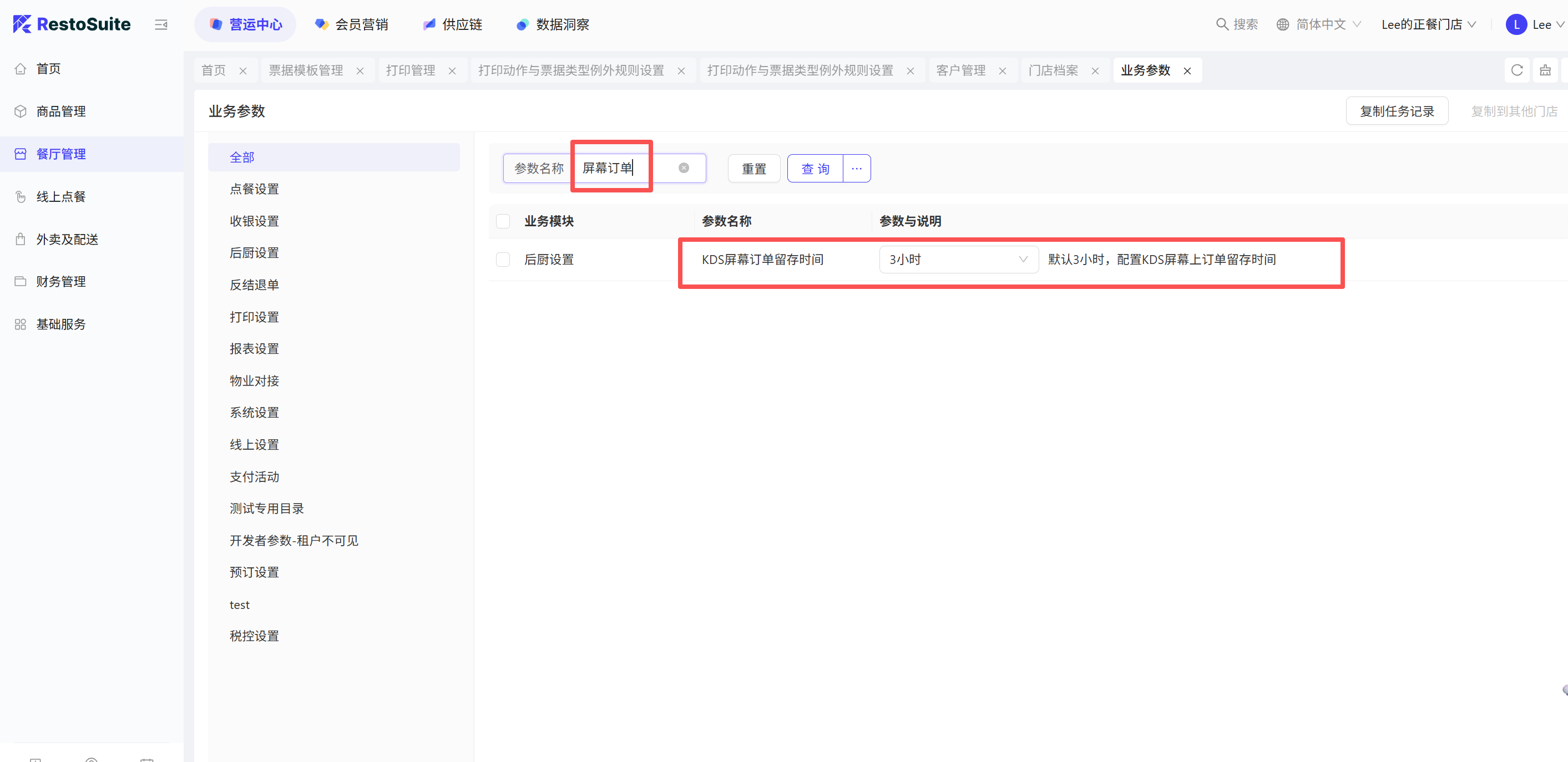The width and height of the screenshot is (1568, 762).
Task: Toggle the select-all header checkbox
Action: [x=503, y=221]
